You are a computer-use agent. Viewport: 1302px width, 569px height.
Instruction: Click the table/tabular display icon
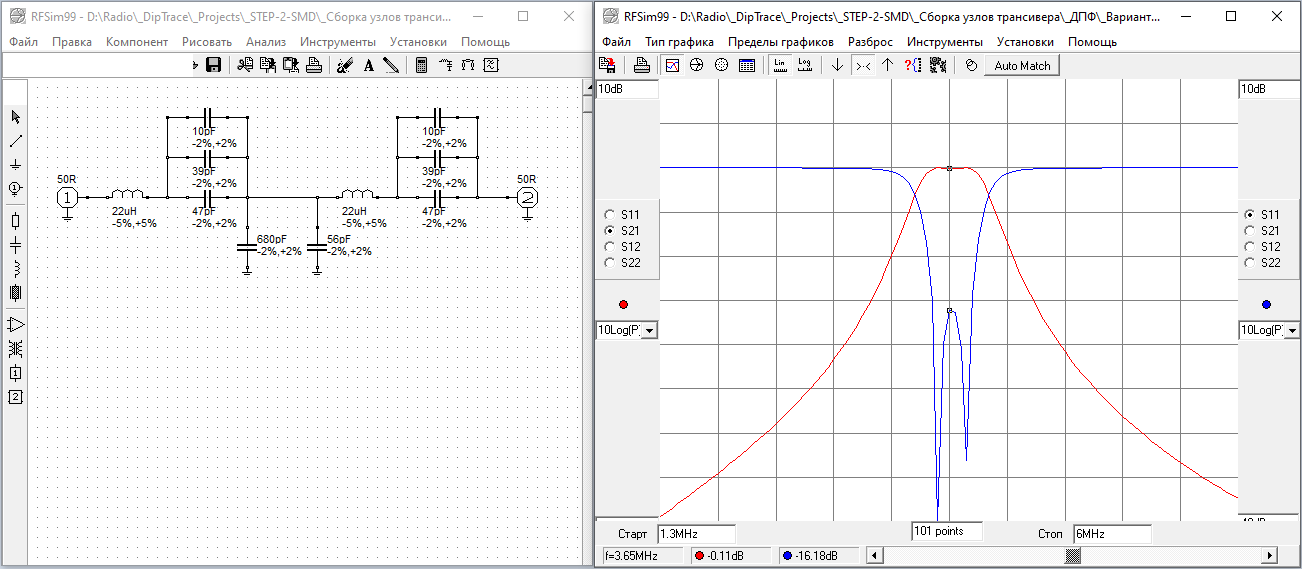pos(746,65)
